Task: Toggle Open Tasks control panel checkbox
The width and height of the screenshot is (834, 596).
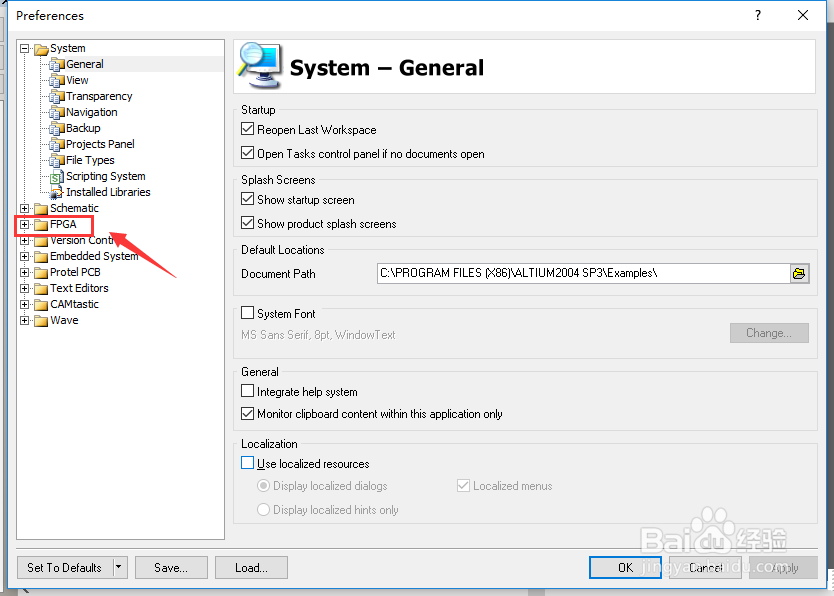Action: coord(247,153)
